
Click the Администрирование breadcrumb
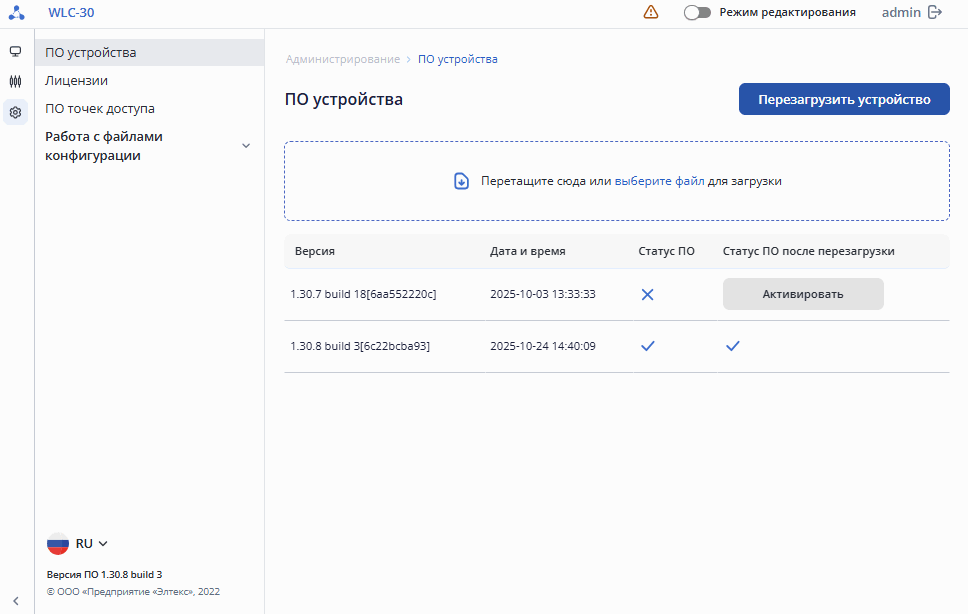pyautogui.click(x=343, y=59)
